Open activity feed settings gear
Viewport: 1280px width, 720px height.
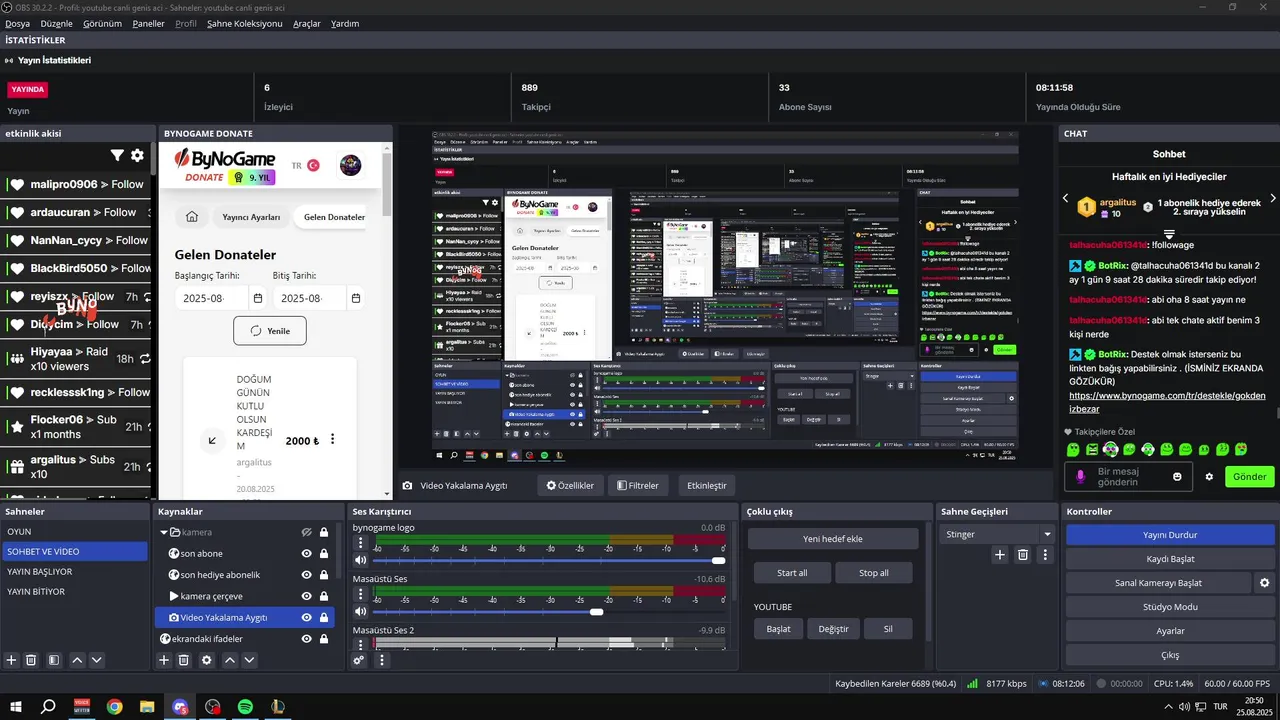[x=138, y=155]
